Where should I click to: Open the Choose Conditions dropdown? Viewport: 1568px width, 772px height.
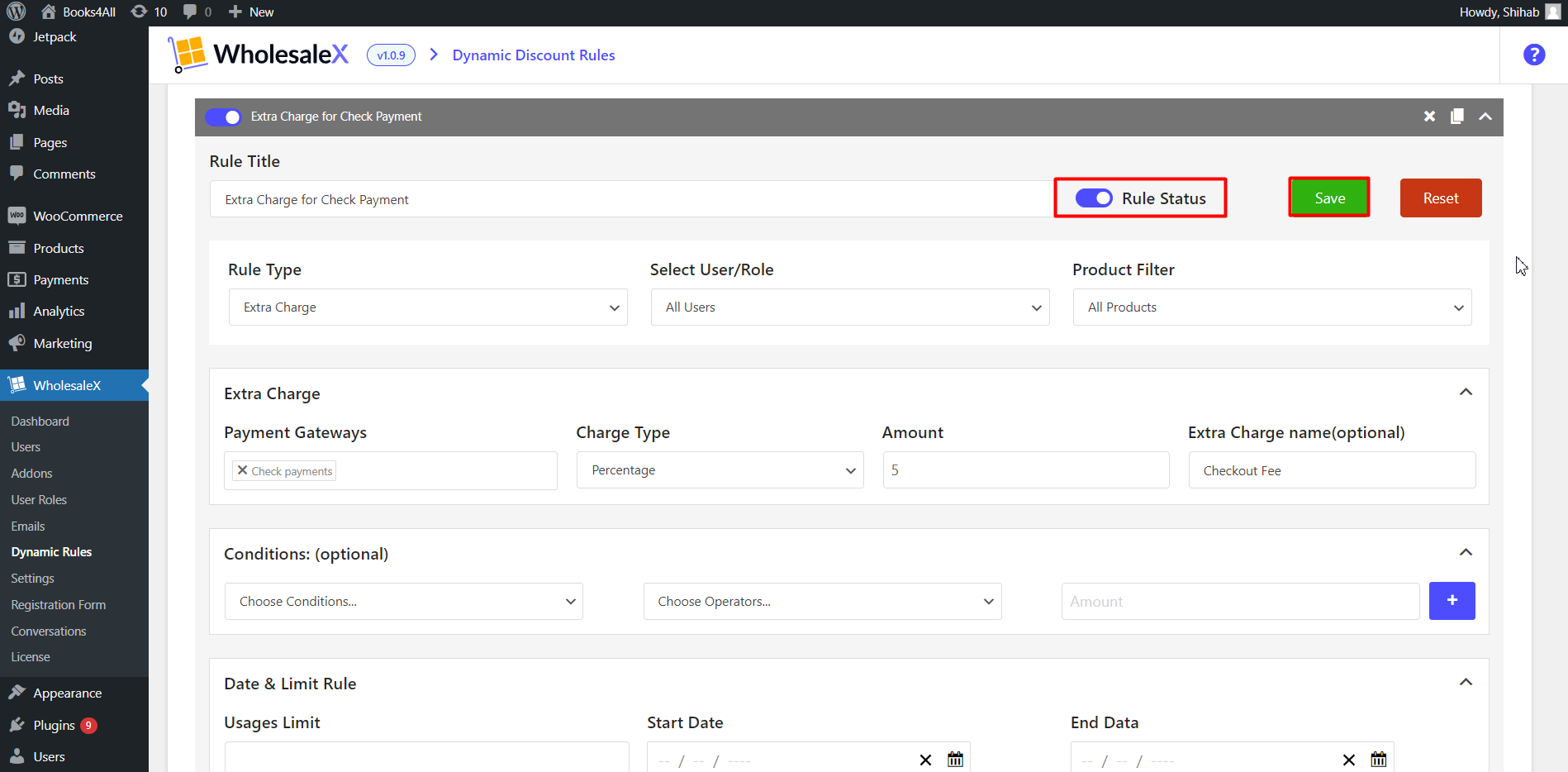(404, 601)
